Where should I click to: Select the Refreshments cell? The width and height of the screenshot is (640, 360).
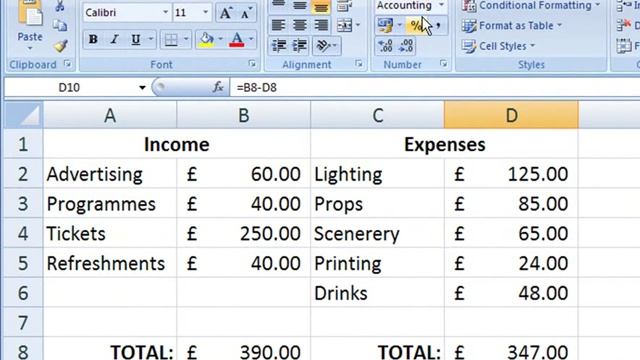[x=110, y=263]
